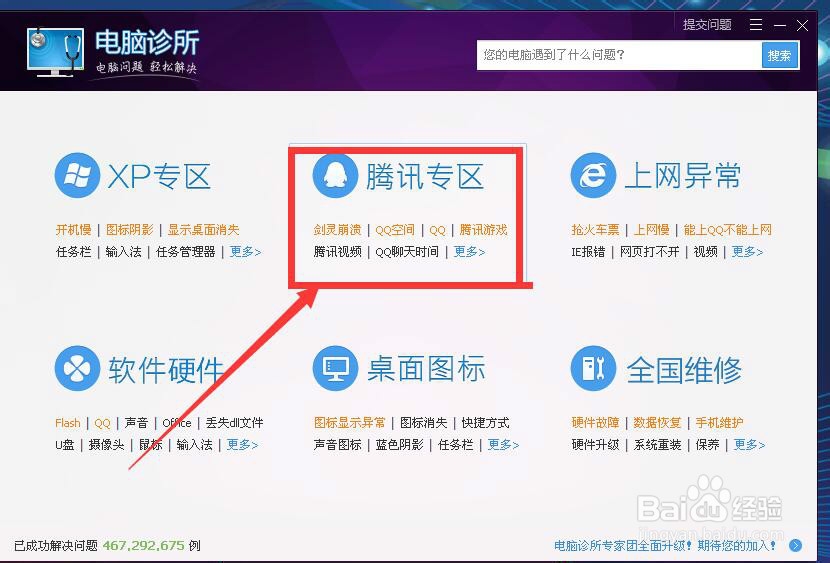The height and width of the screenshot is (563, 830).
Task: Open the 上网异常 IE browser icon
Action: point(593,176)
